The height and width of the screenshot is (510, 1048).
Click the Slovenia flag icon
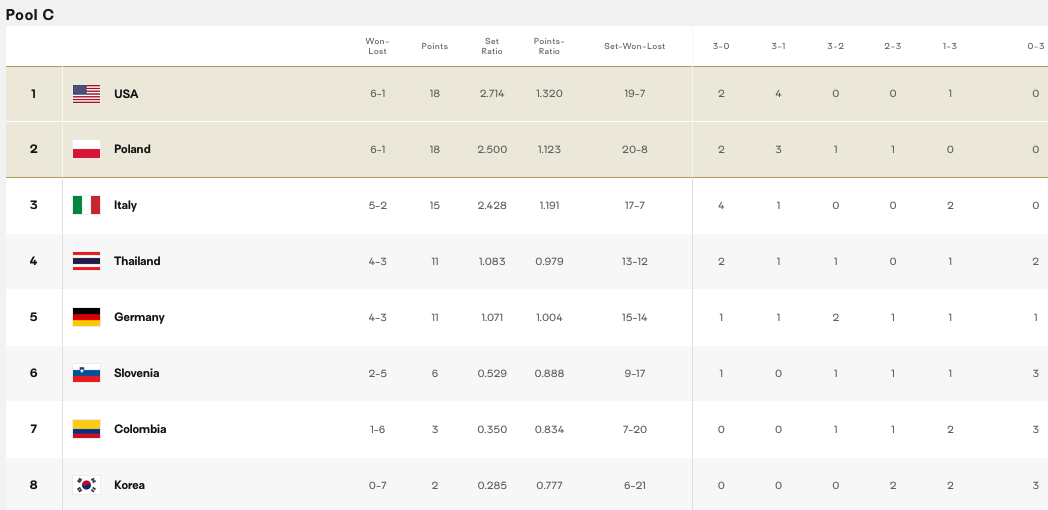pos(86,373)
